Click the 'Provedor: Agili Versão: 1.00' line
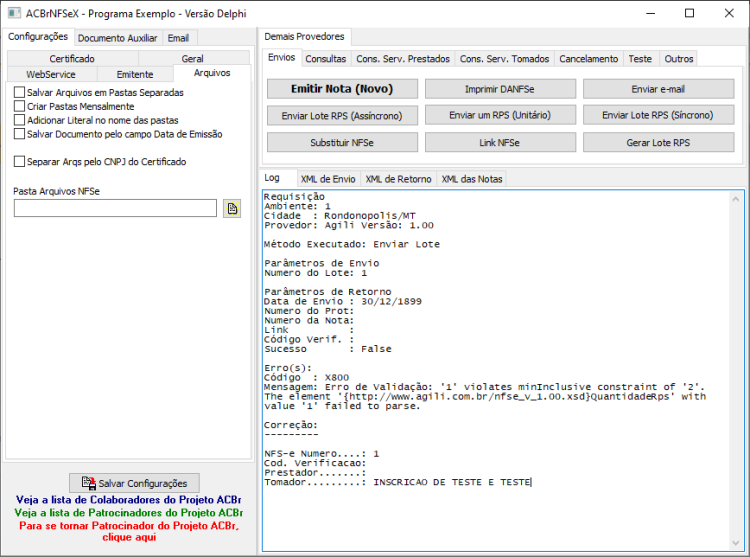750x557 pixels. pyautogui.click(x=349, y=225)
